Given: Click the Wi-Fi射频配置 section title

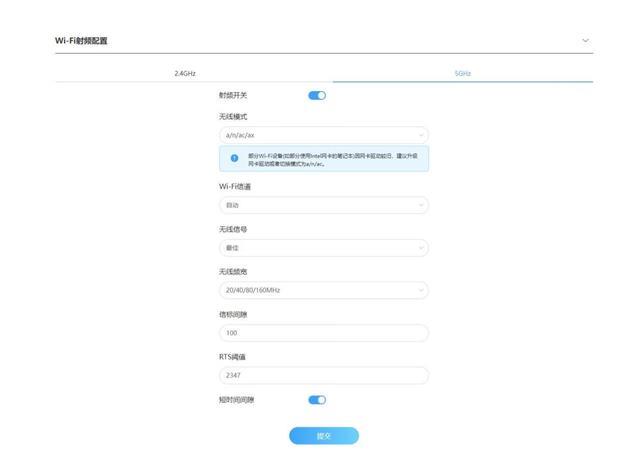Looking at the screenshot, I should pos(81,40).
